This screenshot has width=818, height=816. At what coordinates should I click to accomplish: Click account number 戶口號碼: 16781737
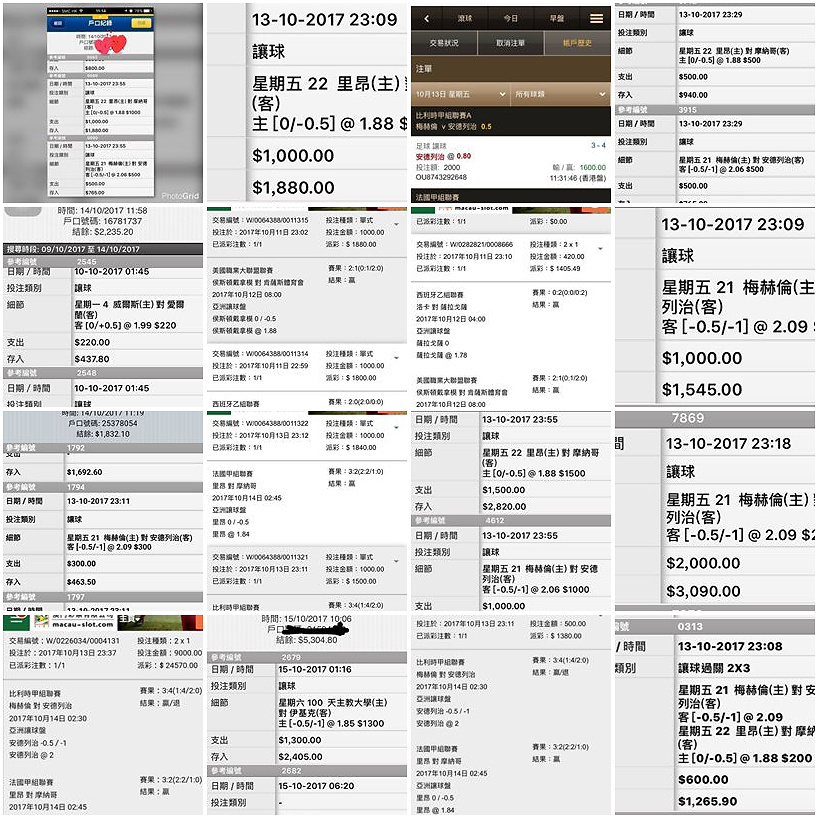coord(102,221)
